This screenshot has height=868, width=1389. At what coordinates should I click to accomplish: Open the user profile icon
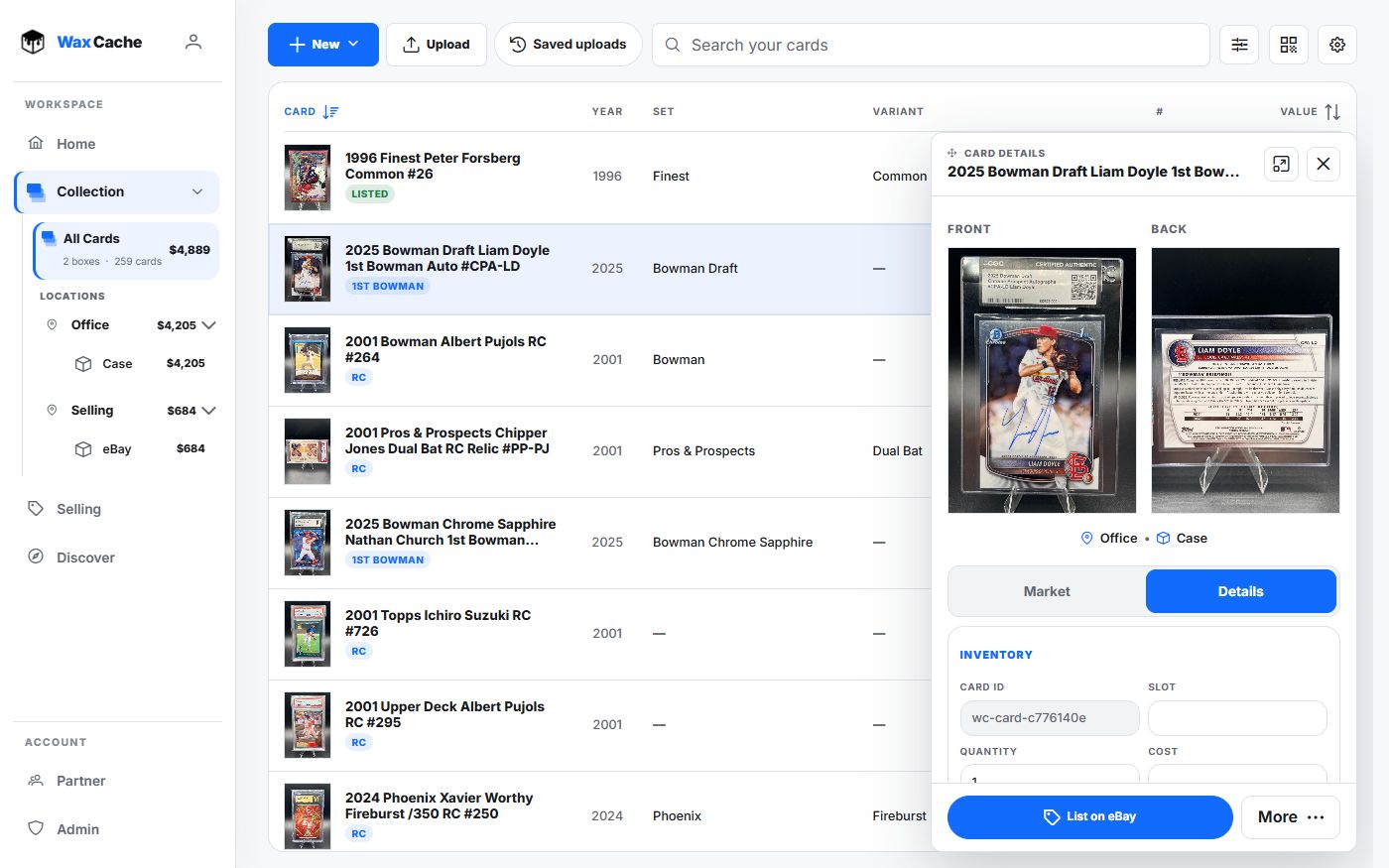193,42
